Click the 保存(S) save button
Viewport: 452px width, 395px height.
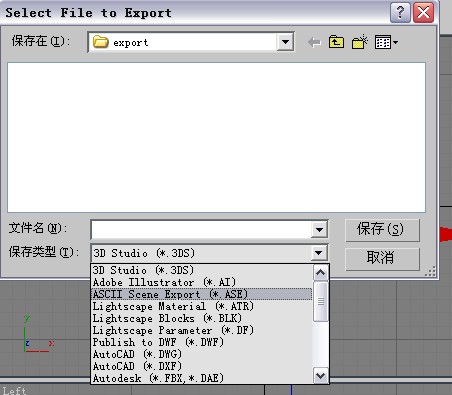coord(382,230)
